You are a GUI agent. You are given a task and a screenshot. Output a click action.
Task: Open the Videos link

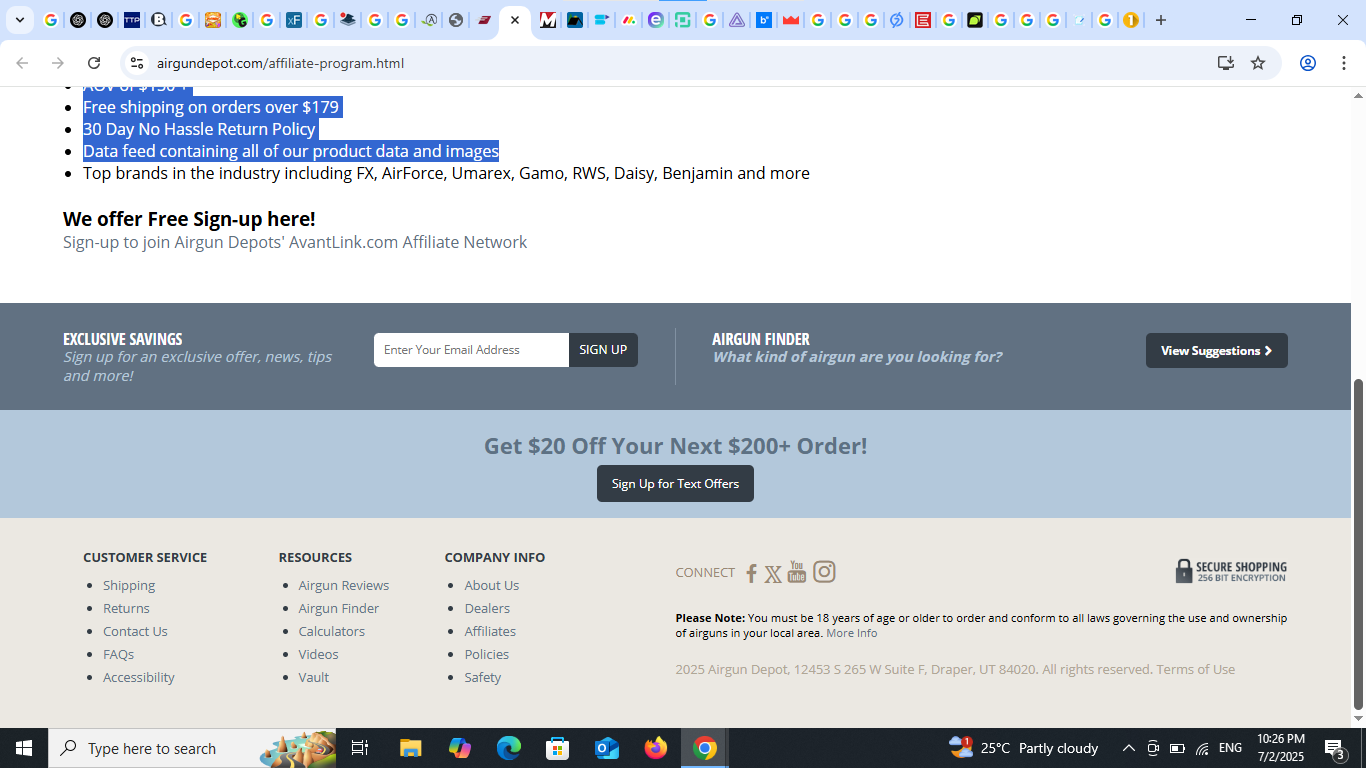318,654
